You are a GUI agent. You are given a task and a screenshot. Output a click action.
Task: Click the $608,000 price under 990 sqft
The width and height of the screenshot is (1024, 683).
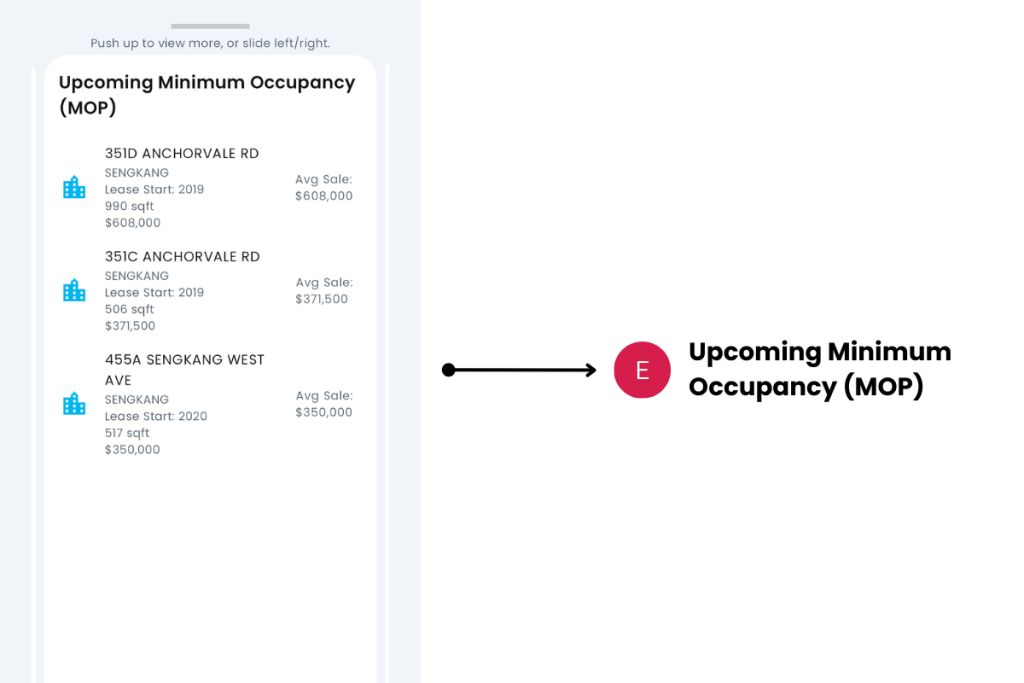[x=133, y=223]
